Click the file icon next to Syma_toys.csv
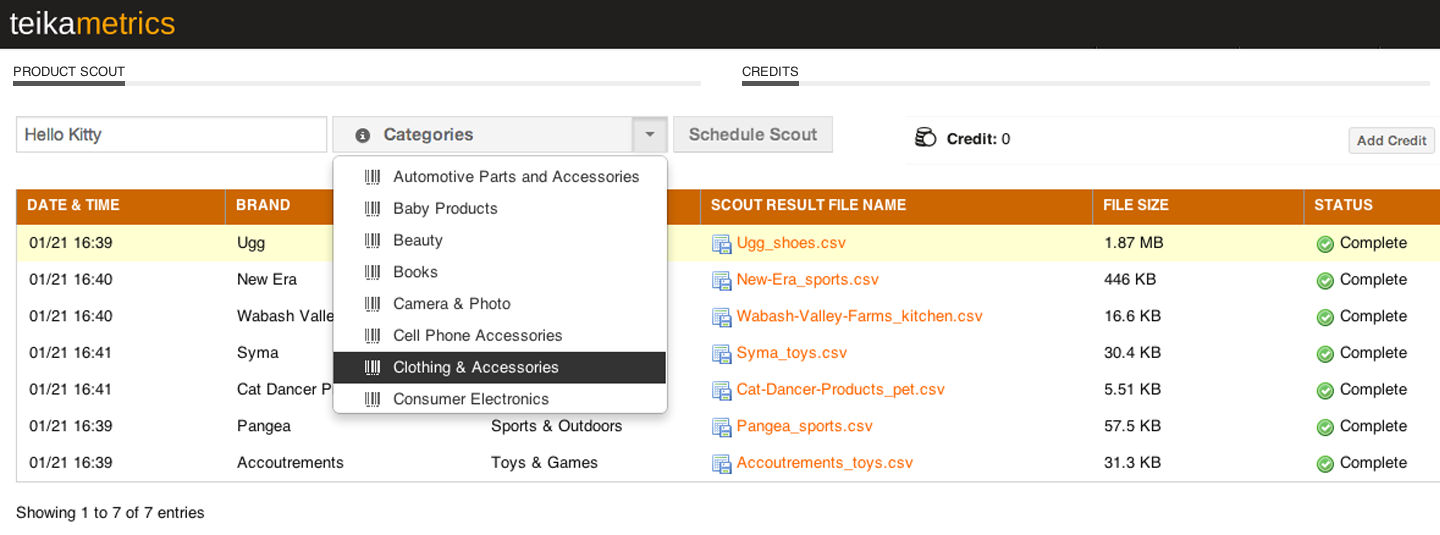 pyautogui.click(x=721, y=354)
